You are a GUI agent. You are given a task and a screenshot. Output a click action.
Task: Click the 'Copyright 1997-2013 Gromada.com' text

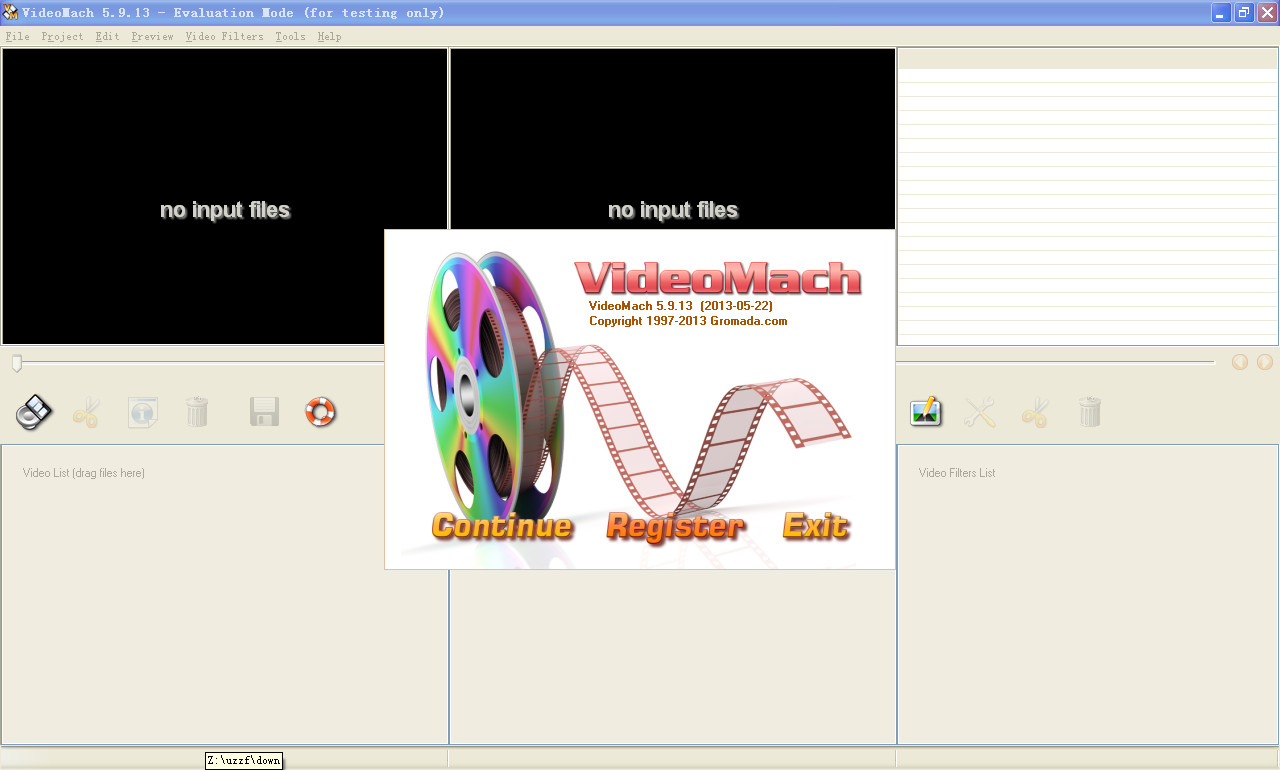coord(688,321)
